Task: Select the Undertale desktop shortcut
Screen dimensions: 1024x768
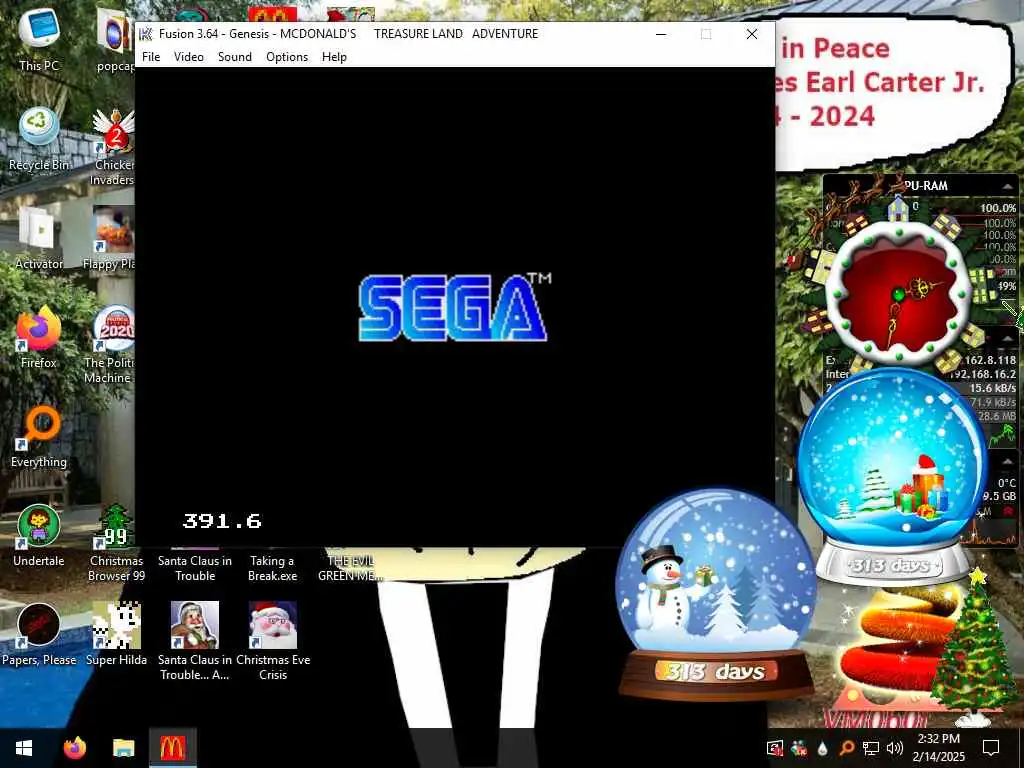Action: point(39,536)
